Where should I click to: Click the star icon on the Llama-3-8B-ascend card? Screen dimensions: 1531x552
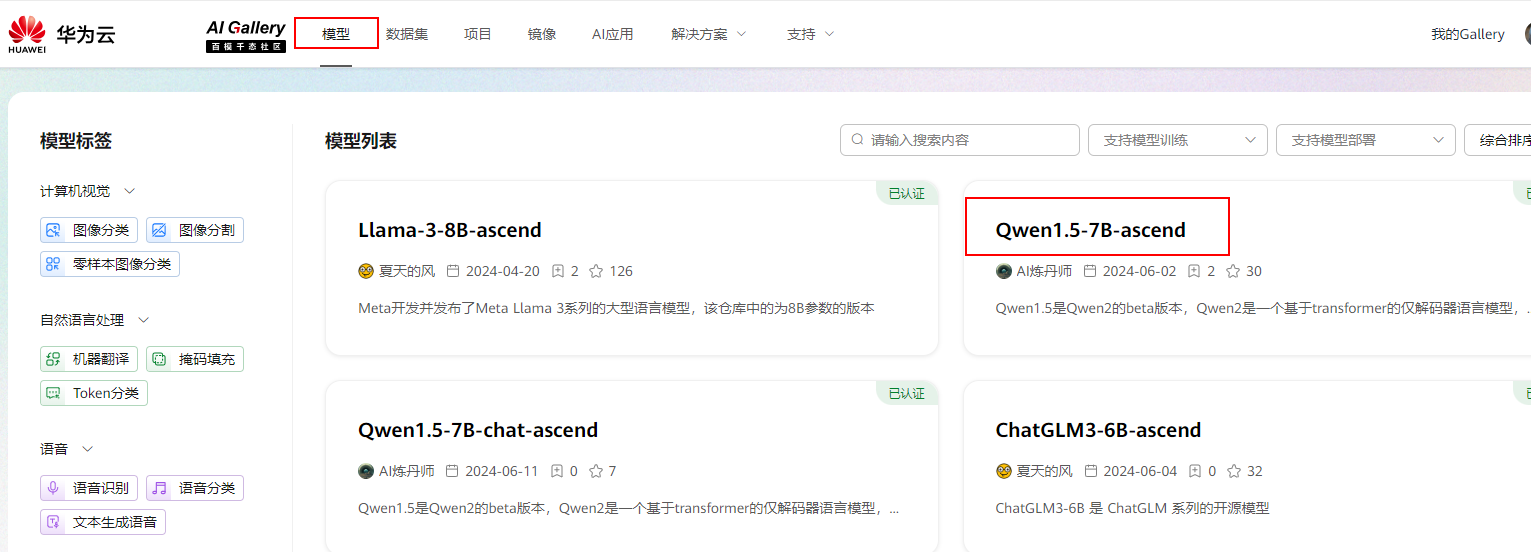596,271
